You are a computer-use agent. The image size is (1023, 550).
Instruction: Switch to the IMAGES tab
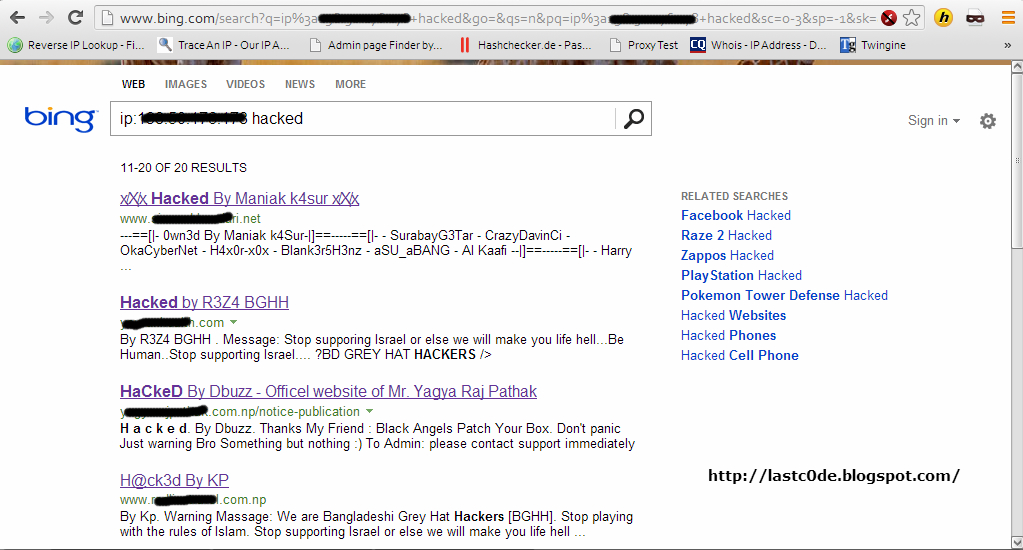tap(186, 84)
